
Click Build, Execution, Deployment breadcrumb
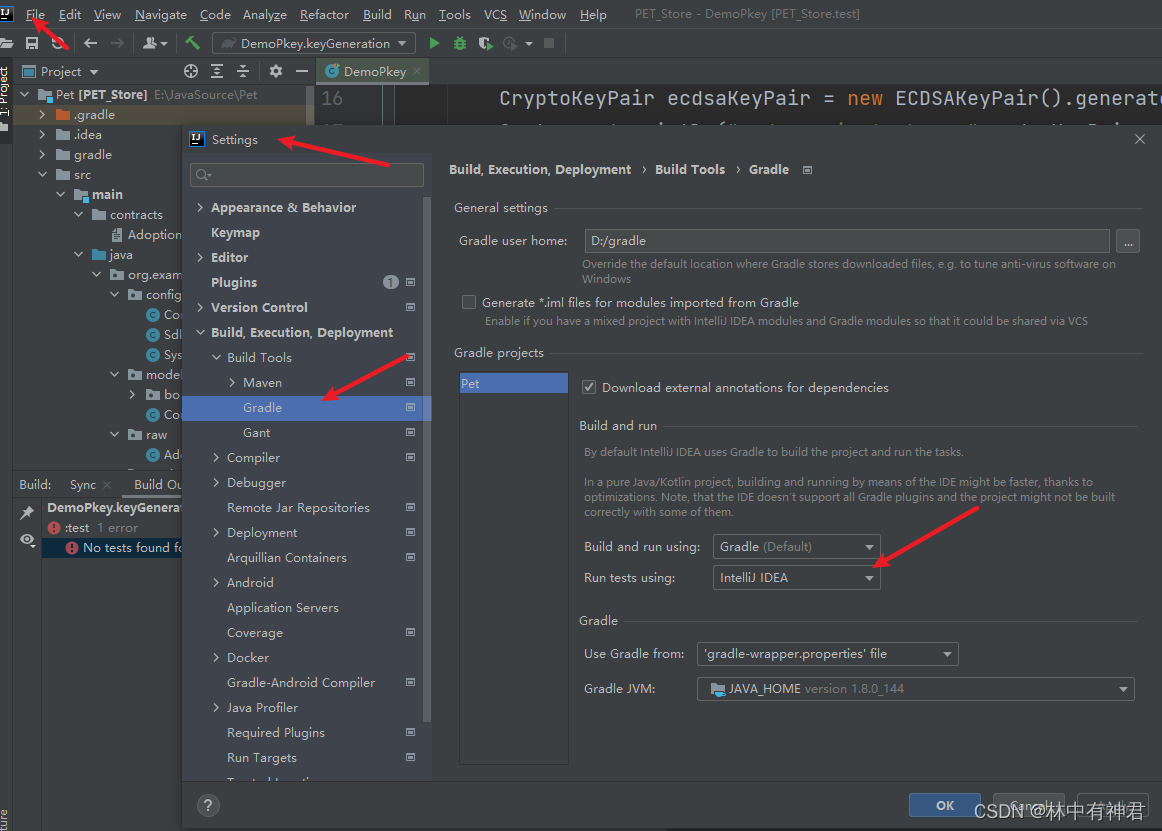point(540,170)
